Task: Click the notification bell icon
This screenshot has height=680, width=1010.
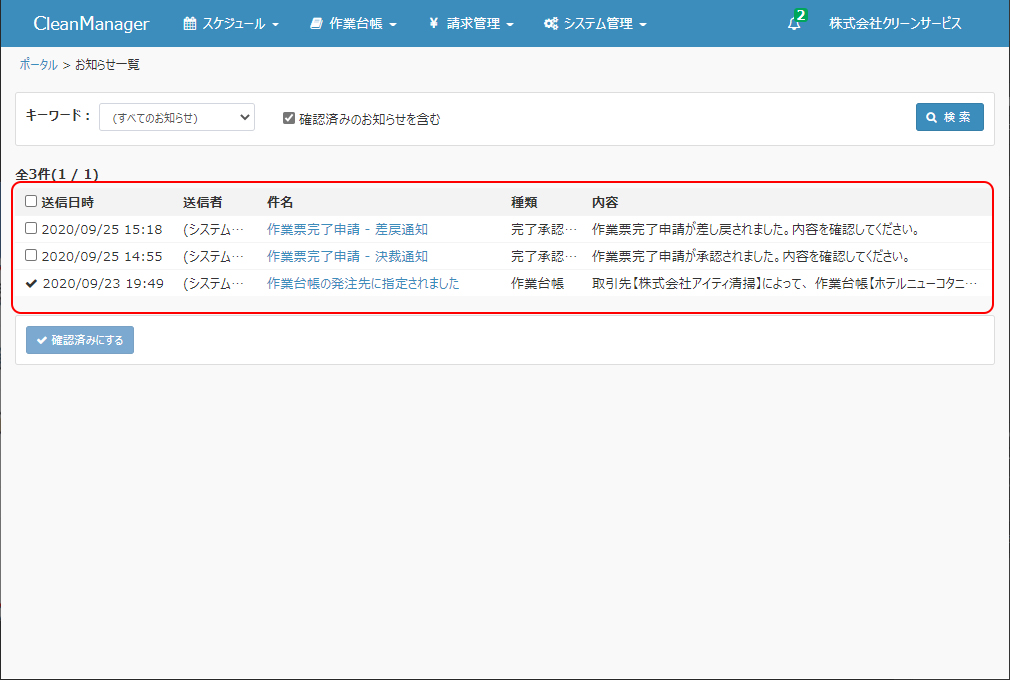Action: (794, 24)
